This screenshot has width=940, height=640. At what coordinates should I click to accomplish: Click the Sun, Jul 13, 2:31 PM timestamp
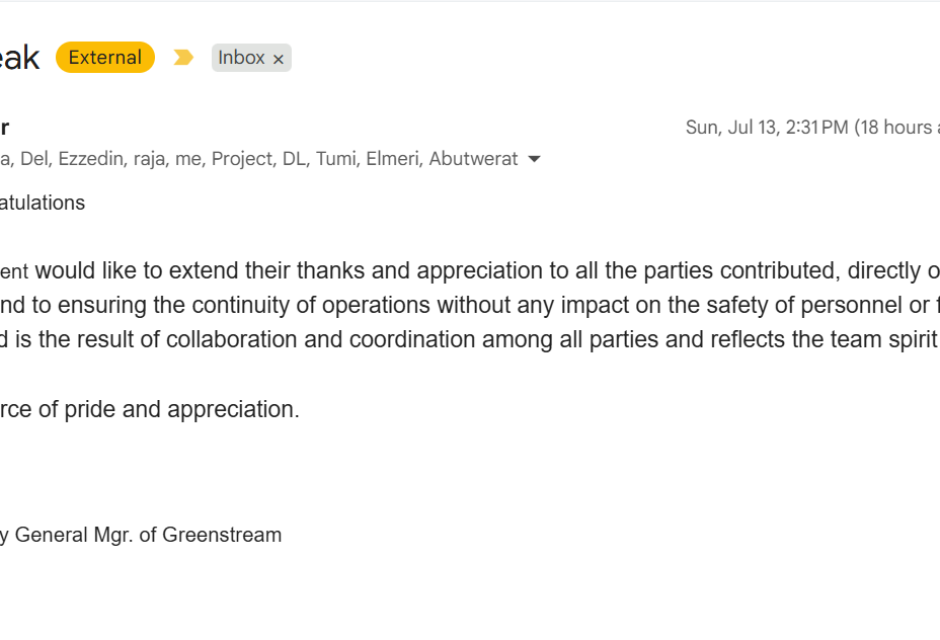click(x=767, y=128)
